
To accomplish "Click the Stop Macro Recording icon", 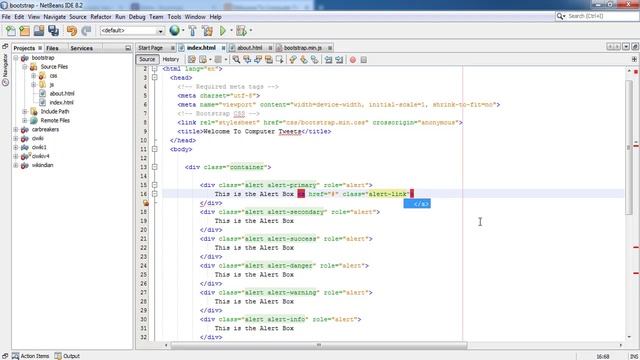I will [364, 60].
